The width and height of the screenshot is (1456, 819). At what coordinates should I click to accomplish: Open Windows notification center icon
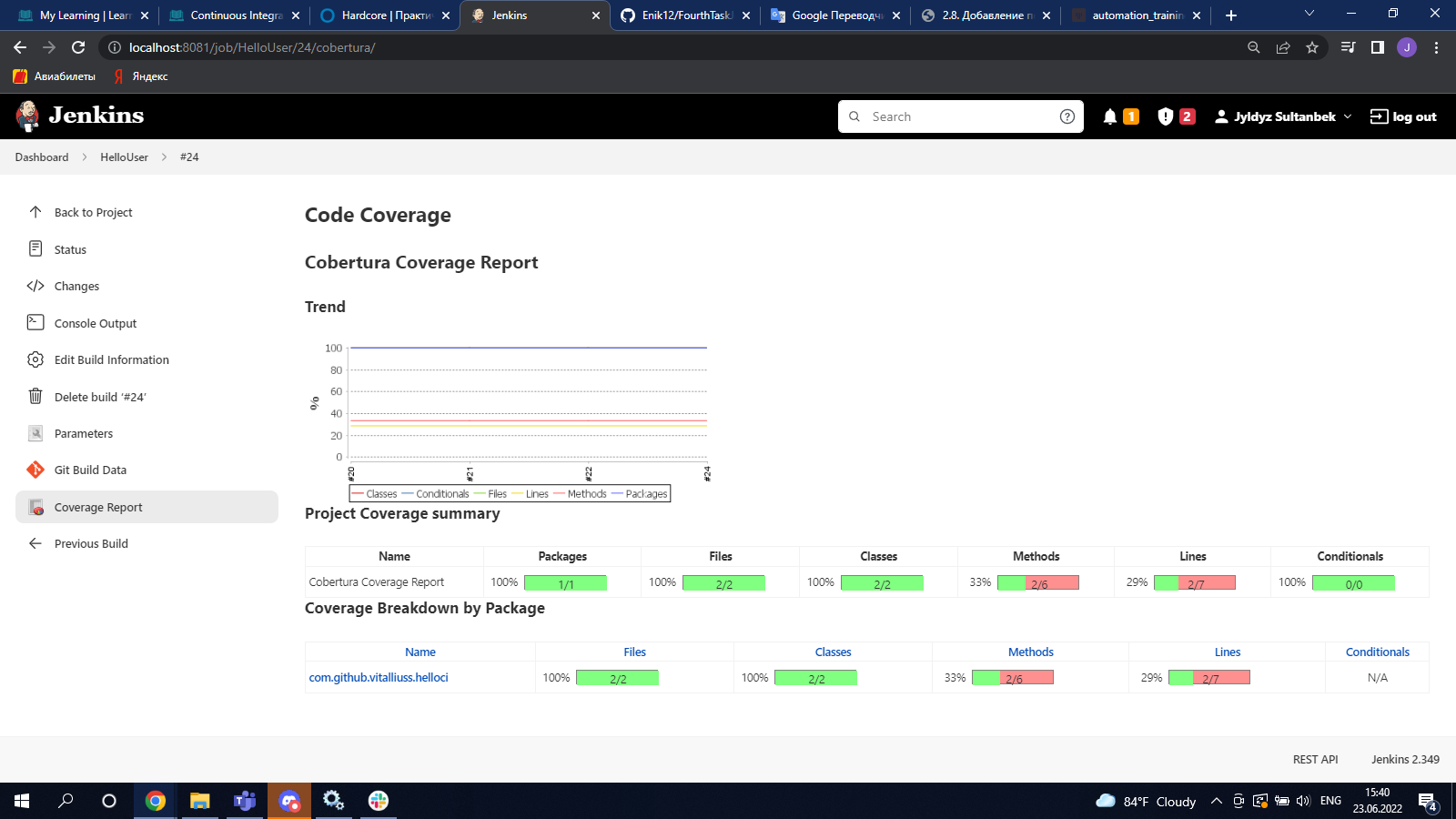pyautogui.click(x=1428, y=802)
